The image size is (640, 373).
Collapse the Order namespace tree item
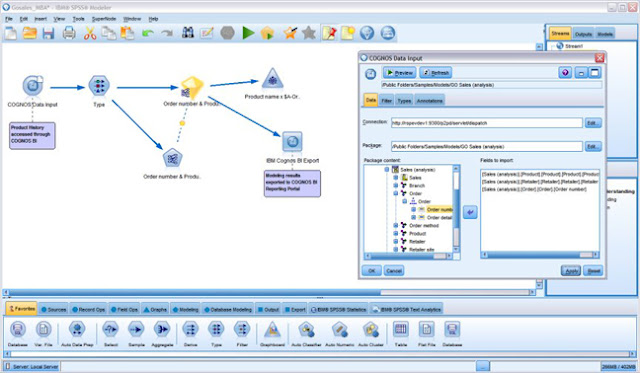(396, 193)
